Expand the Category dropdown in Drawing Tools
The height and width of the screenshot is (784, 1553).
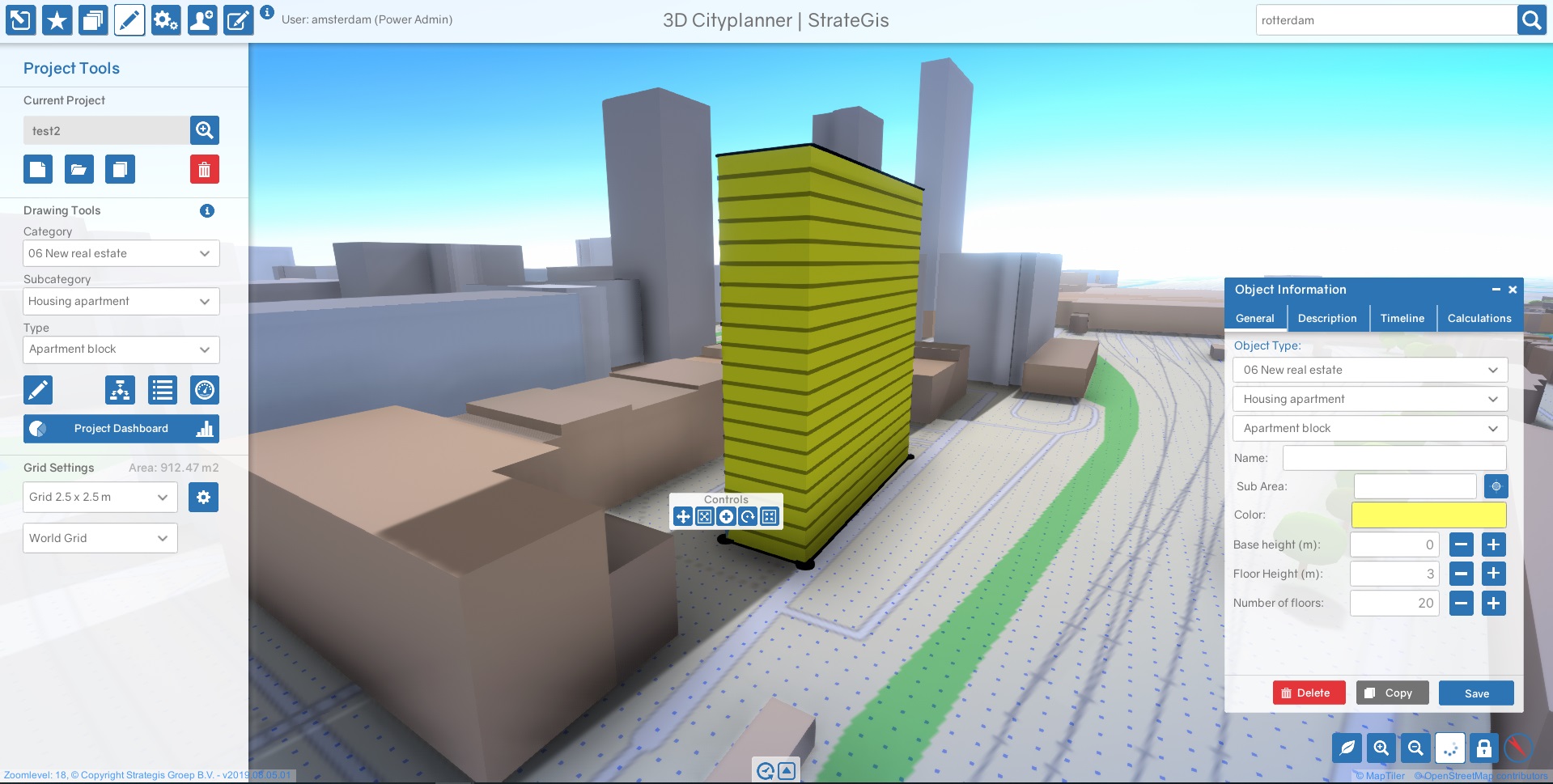121,253
